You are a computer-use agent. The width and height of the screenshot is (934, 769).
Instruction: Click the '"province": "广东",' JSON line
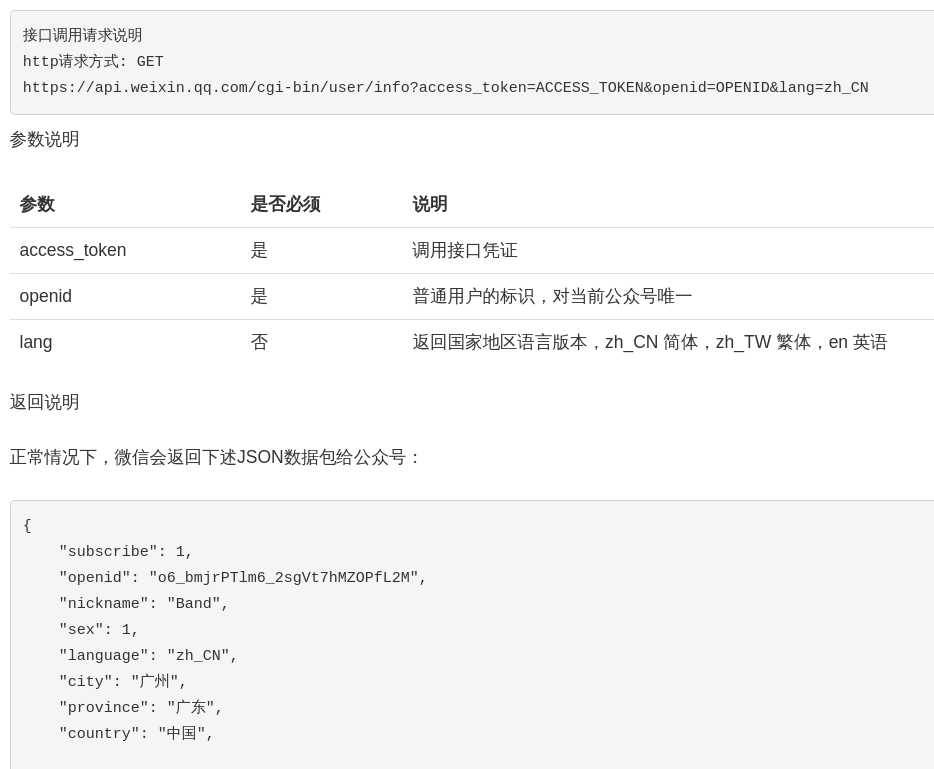[141, 708]
